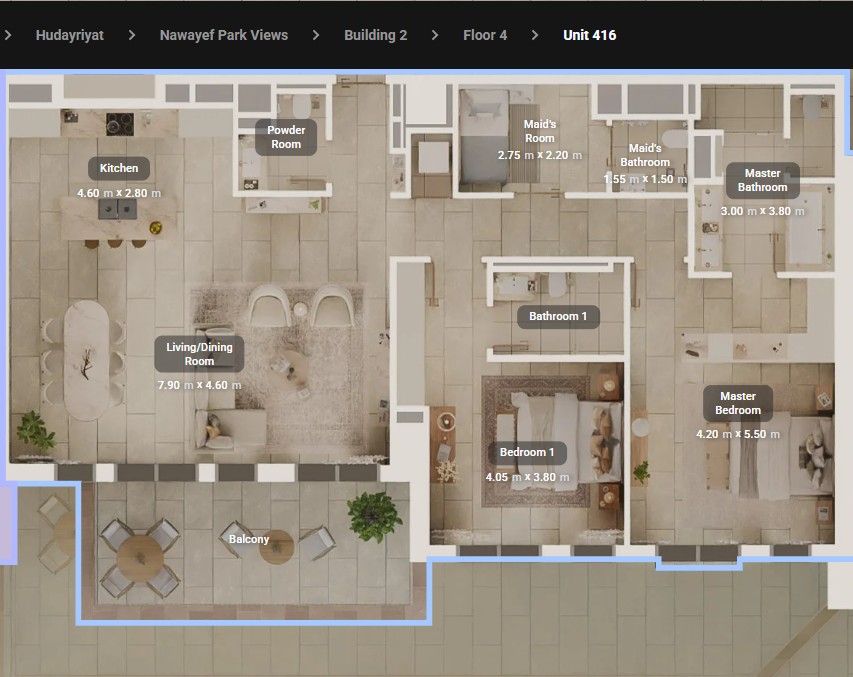Open Floor 4 in breadcrumb trail
This screenshot has height=677, width=853.
485,35
